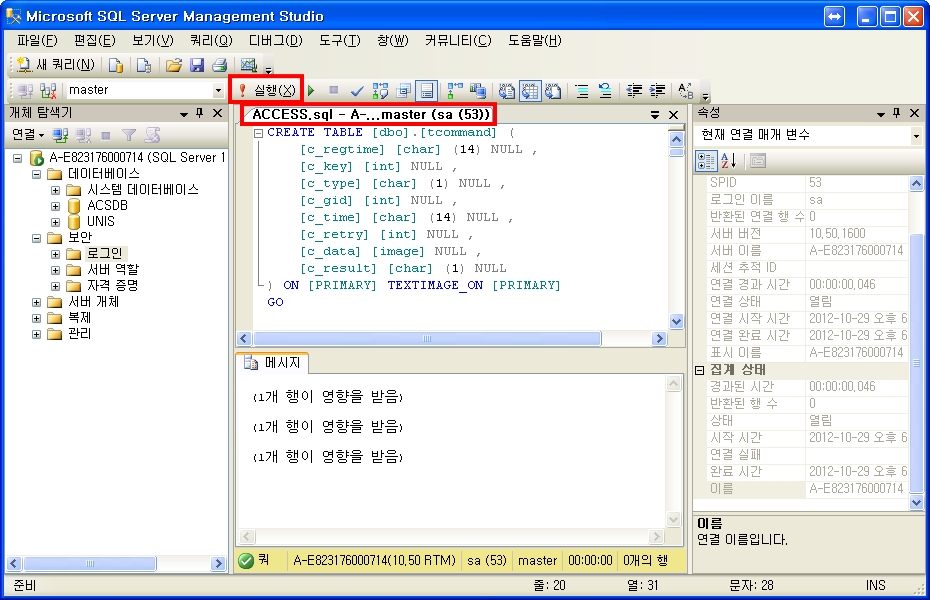
Task: Expand the 로그인 folder
Action: click(x=55, y=254)
